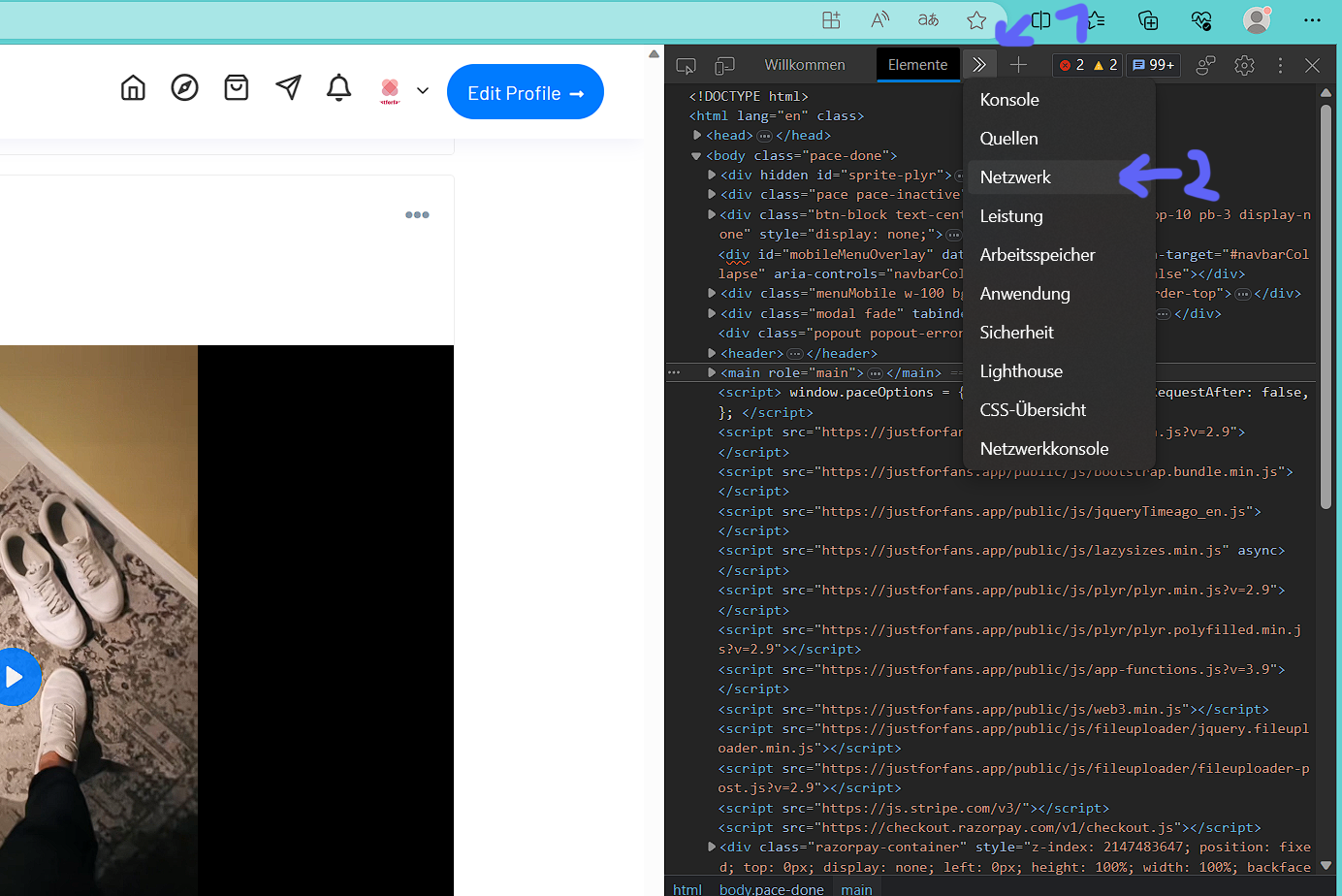1342x896 pixels.
Task: Expand the head element node
Action: (697, 136)
